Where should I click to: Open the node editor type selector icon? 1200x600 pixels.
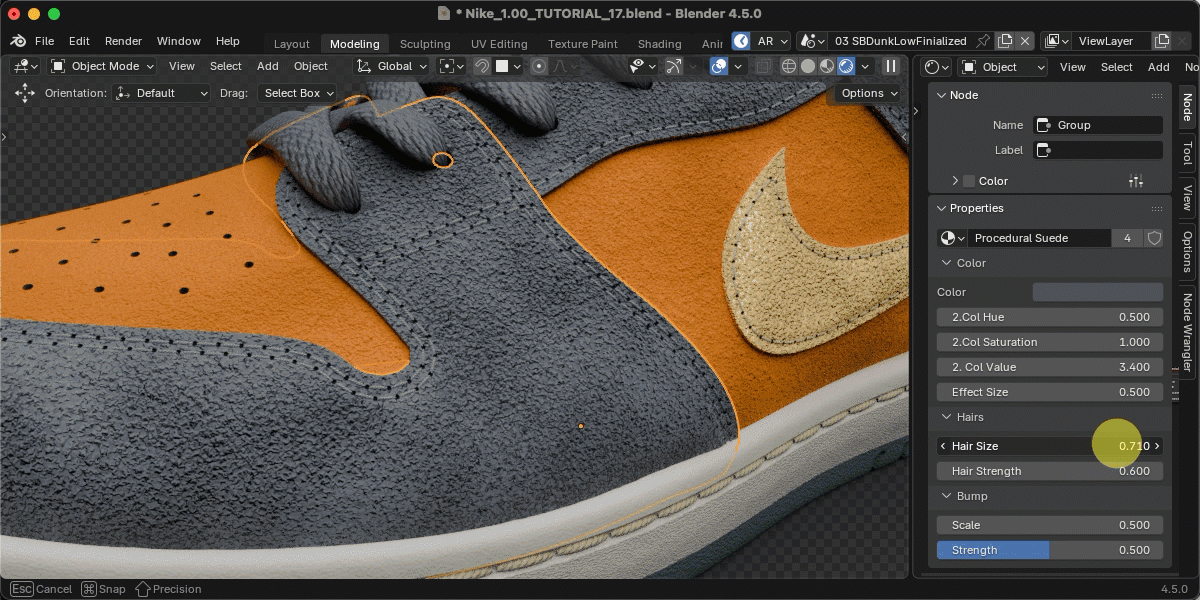(x=938, y=67)
